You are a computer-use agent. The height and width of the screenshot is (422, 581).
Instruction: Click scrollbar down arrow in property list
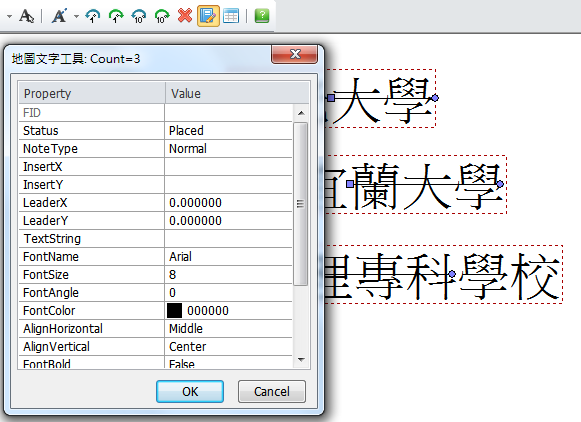[x=301, y=360]
